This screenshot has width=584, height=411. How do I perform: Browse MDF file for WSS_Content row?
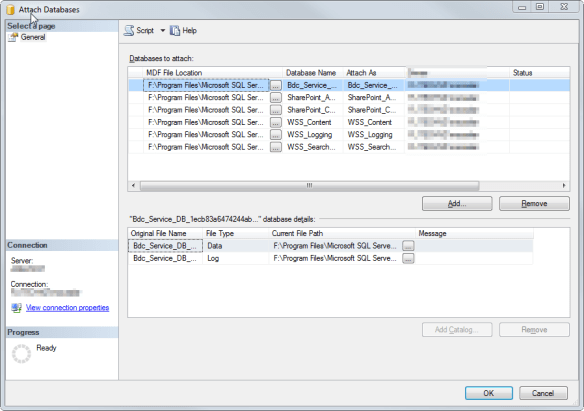pyautogui.click(x=276, y=122)
